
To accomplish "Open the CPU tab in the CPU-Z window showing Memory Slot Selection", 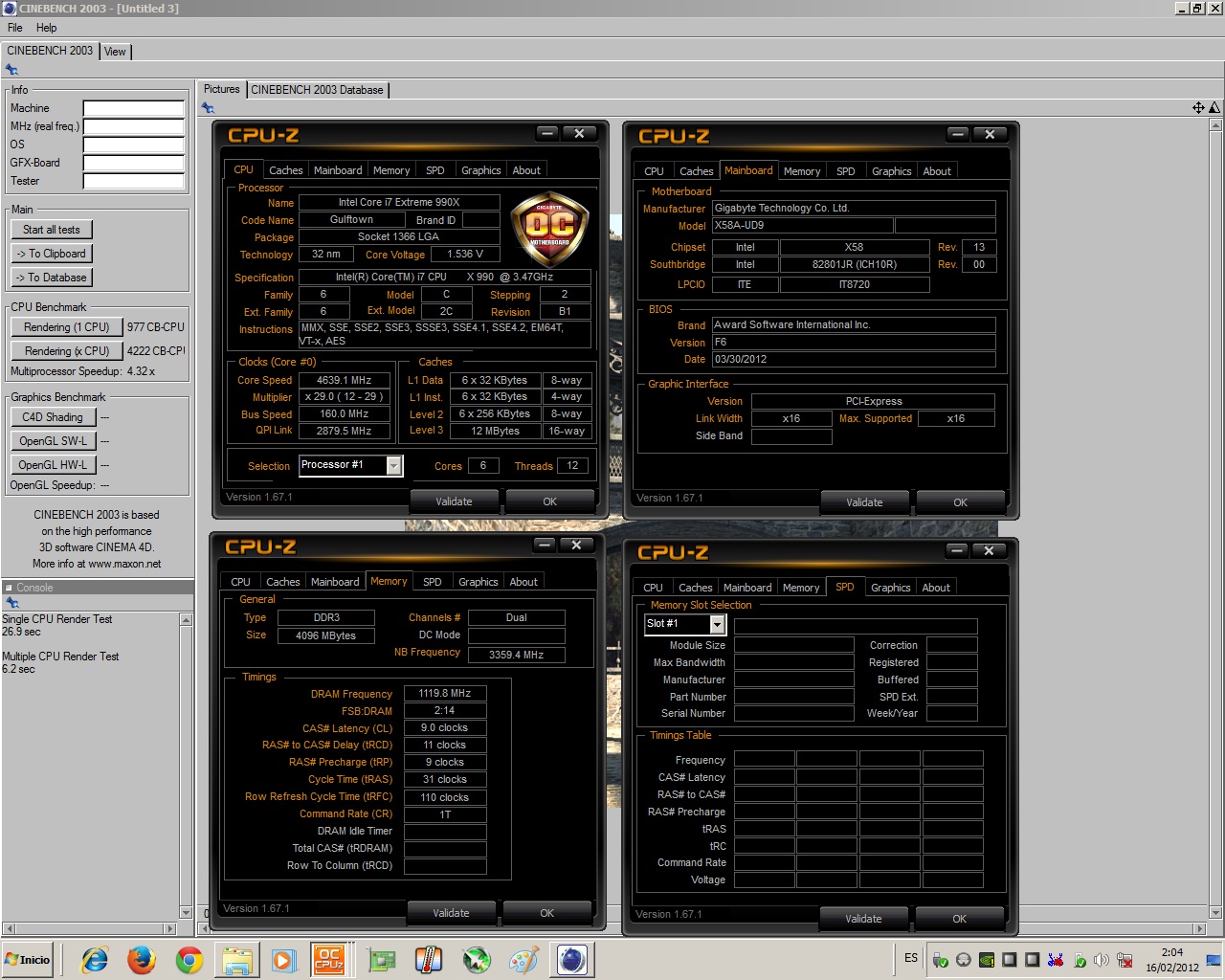I will coord(654,588).
